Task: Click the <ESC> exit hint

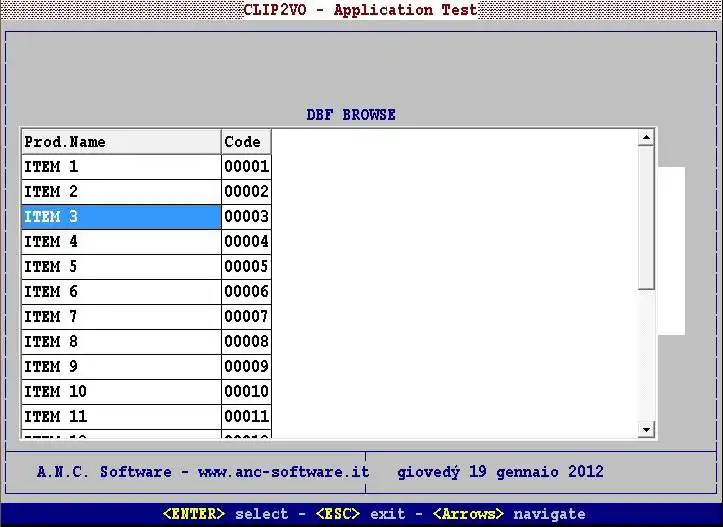Action: click(x=360, y=514)
